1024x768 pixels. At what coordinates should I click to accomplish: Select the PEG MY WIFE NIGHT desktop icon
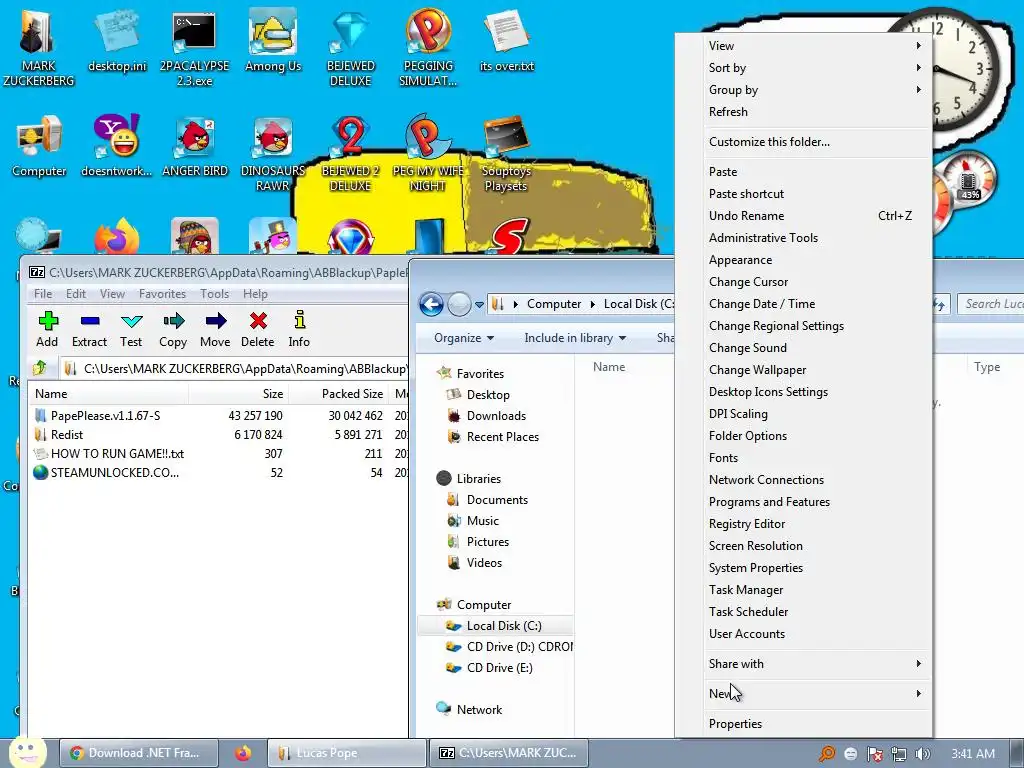428,153
